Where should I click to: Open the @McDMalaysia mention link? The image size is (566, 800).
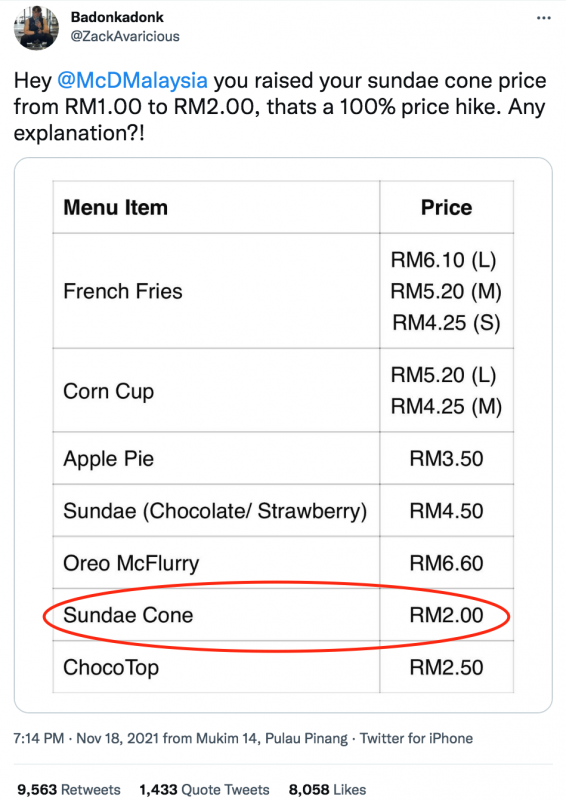132,81
